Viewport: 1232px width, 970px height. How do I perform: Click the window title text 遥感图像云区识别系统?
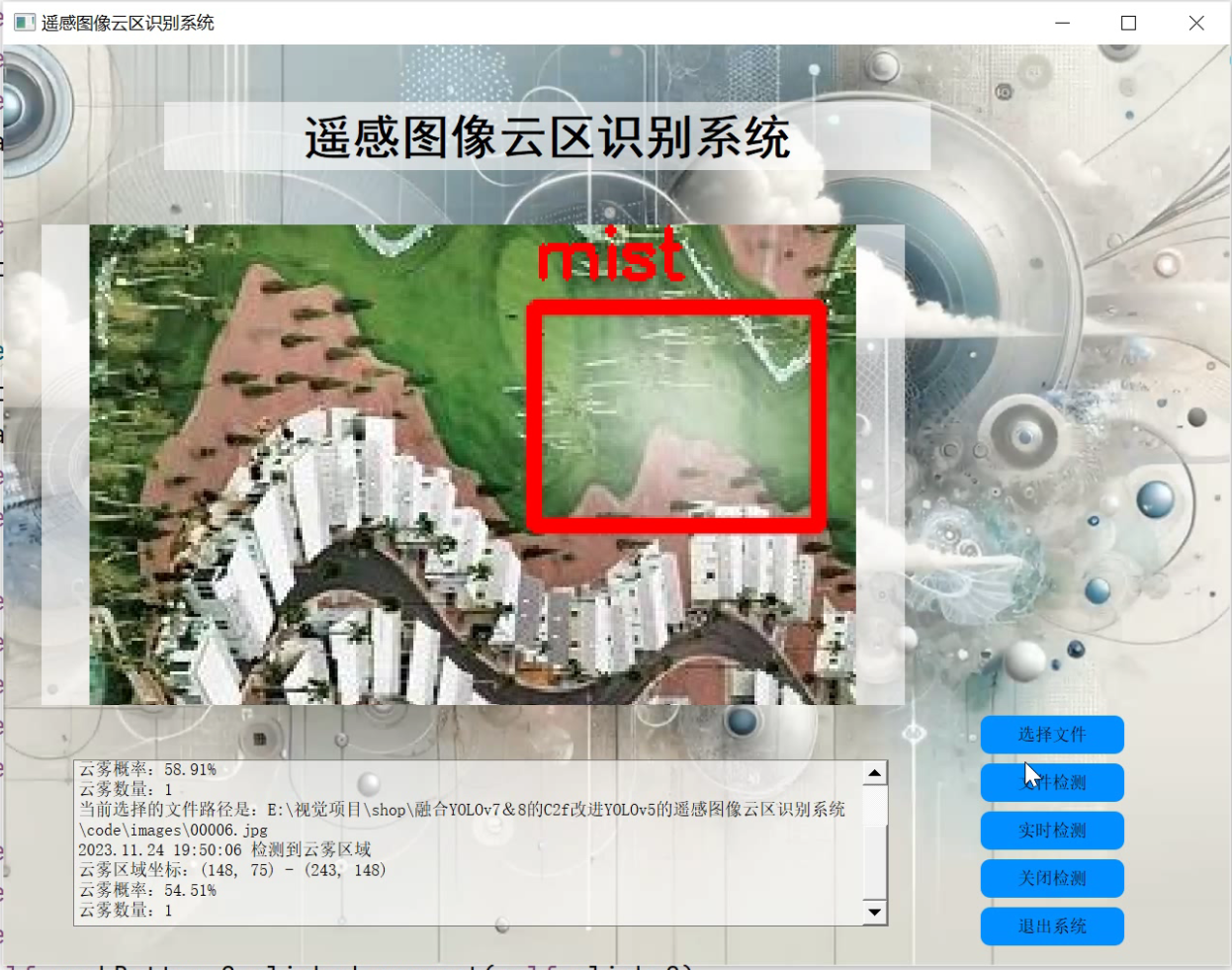tap(128, 23)
